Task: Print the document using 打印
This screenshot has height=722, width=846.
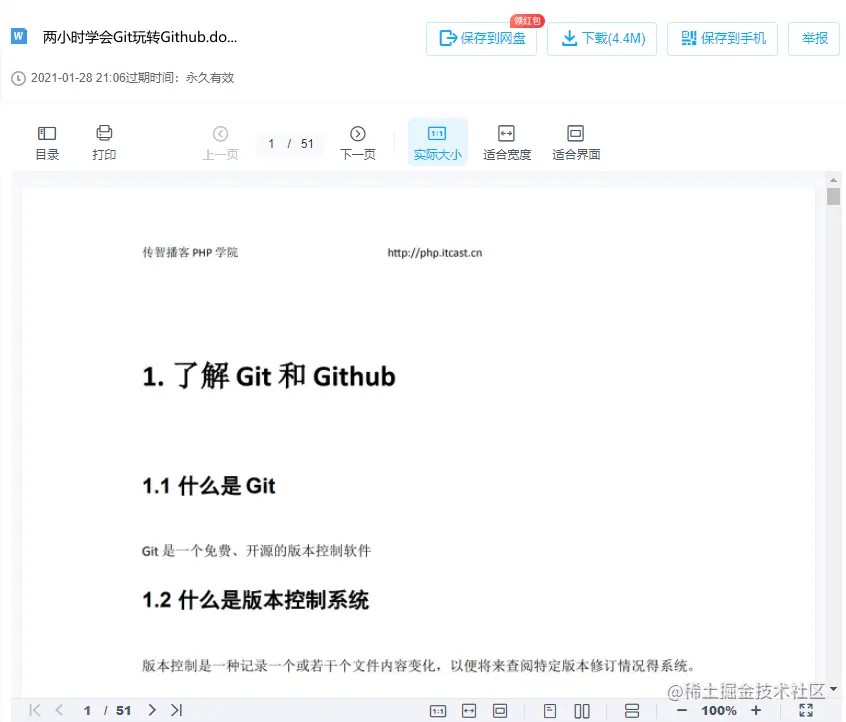Action: 104,143
